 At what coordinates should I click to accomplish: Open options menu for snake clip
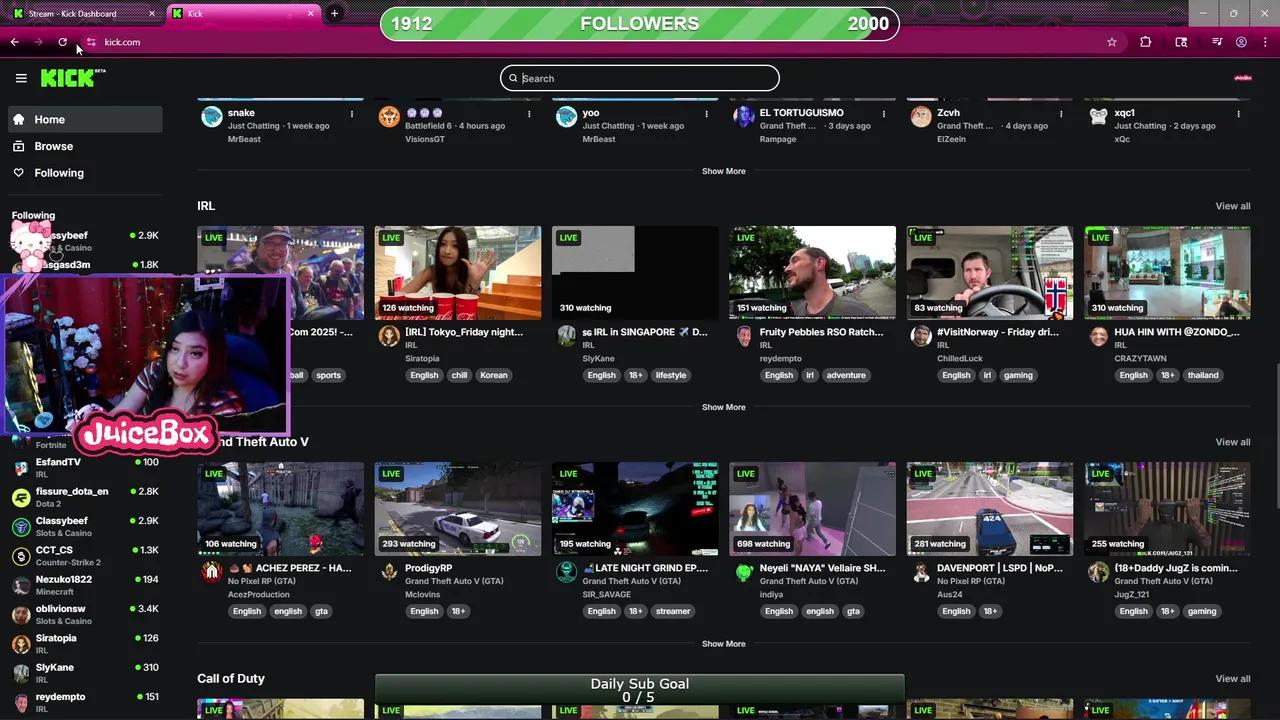352,114
